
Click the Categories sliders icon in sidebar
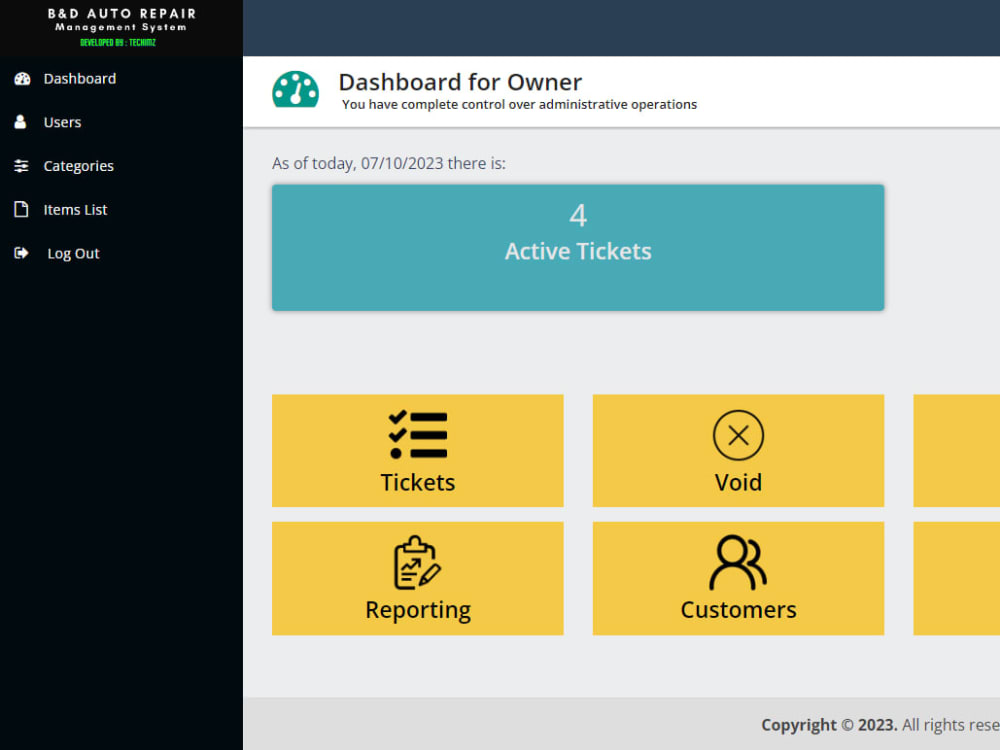21,166
